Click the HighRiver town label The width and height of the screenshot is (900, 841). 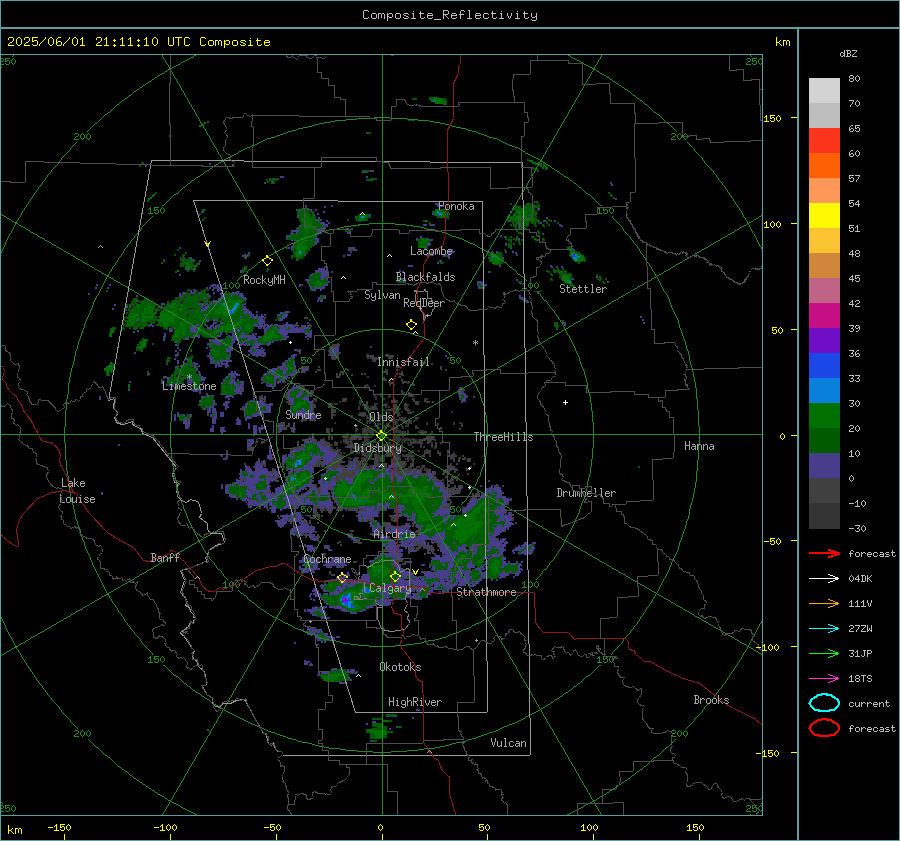point(415,702)
